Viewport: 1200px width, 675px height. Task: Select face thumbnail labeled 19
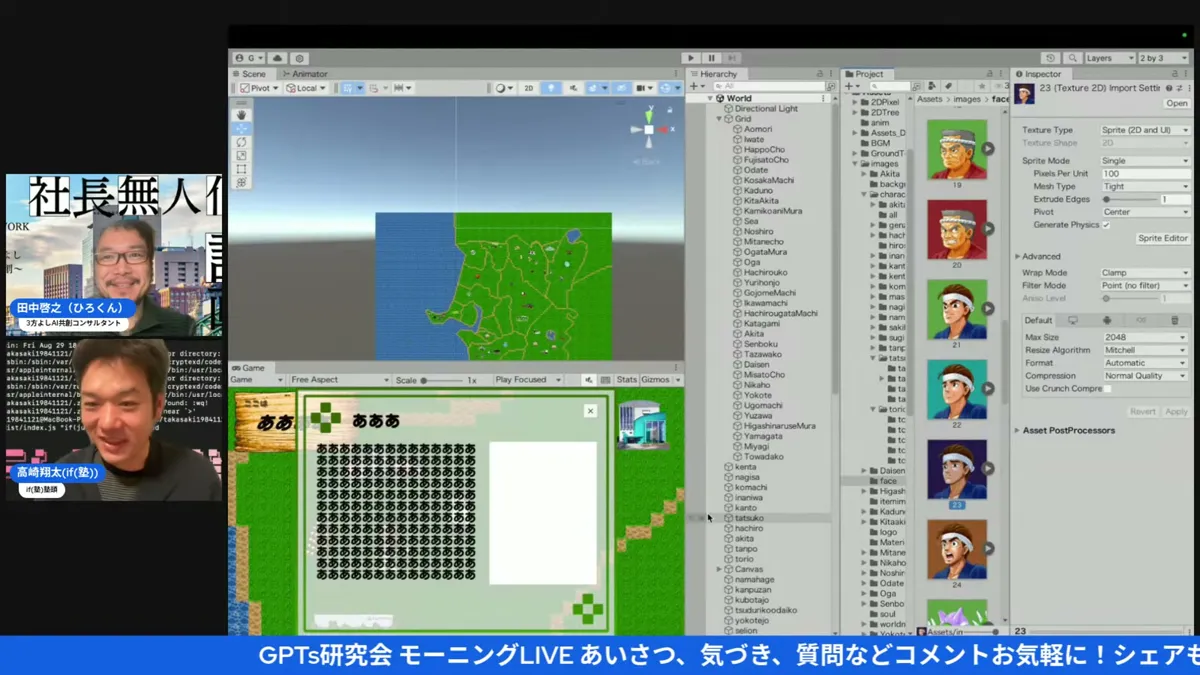click(957, 149)
